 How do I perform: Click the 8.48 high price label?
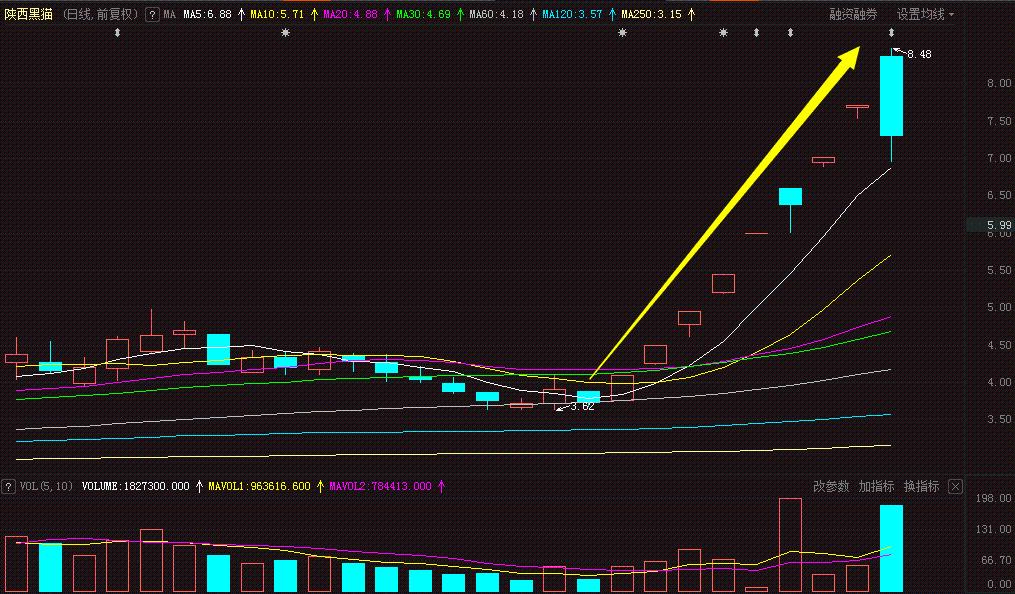[919, 54]
